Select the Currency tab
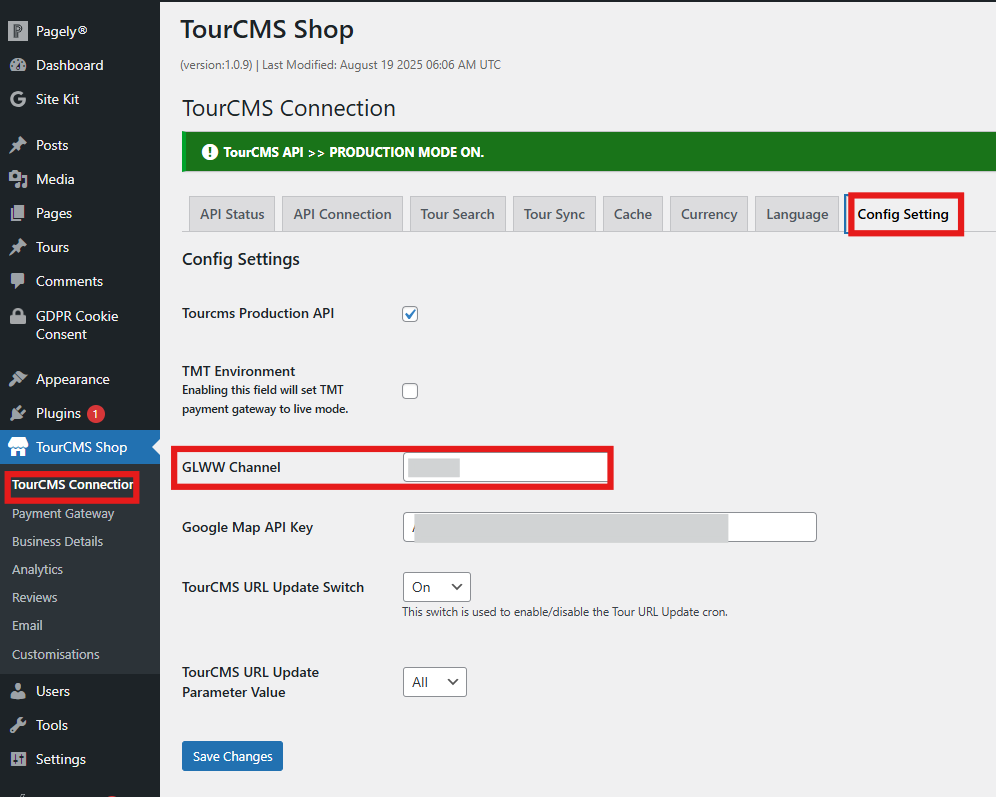The height and width of the screenshot is (797, 996). tap(709, 214)
